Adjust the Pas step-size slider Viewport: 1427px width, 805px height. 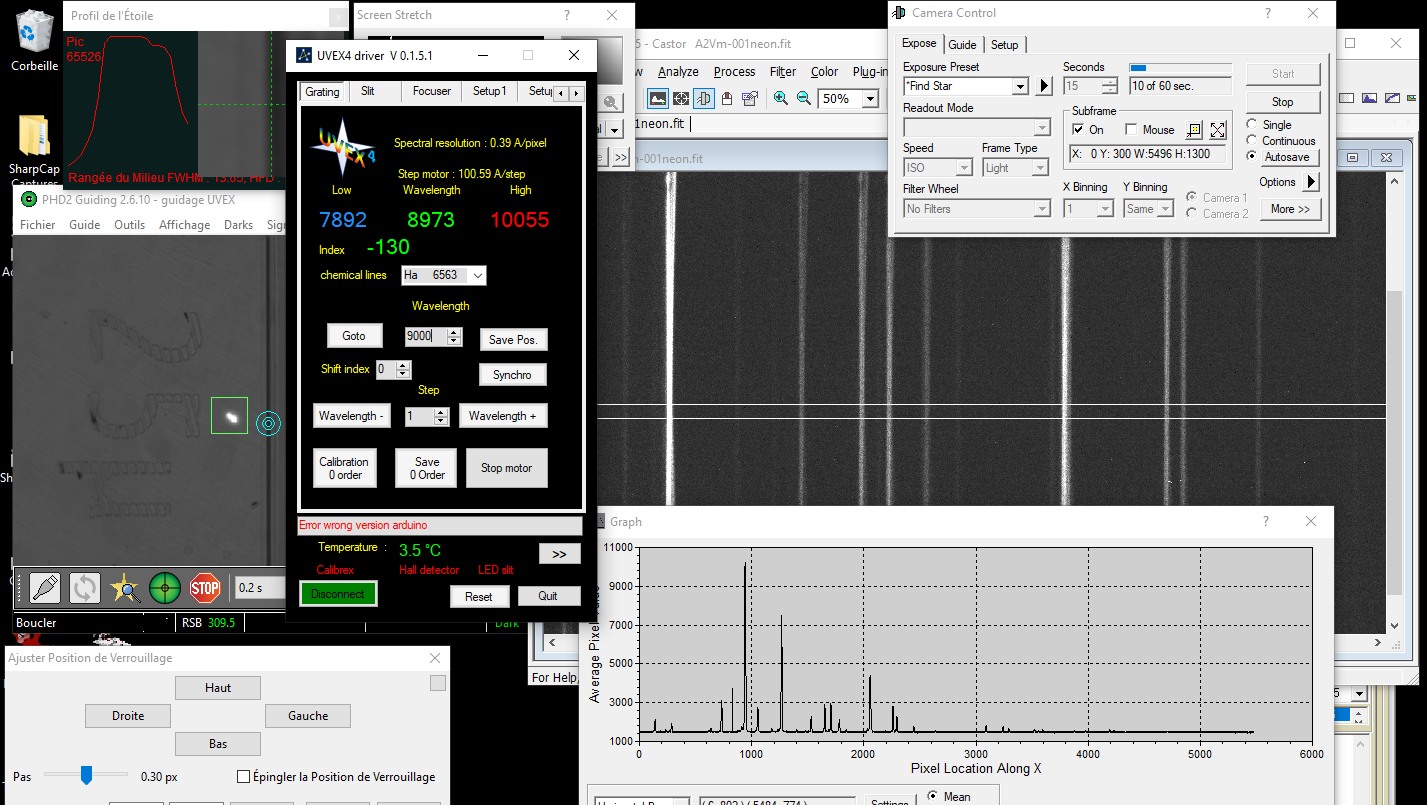[x=87, y=774]
